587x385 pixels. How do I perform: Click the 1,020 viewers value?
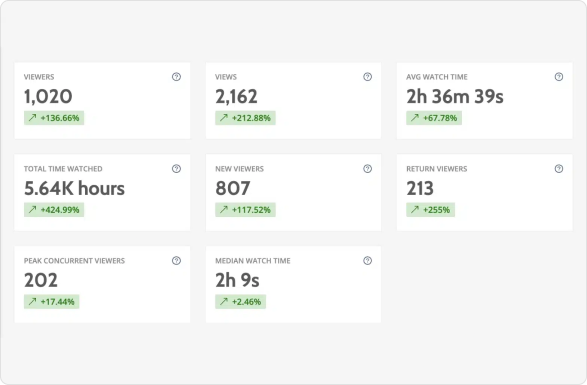coord(48,97)
